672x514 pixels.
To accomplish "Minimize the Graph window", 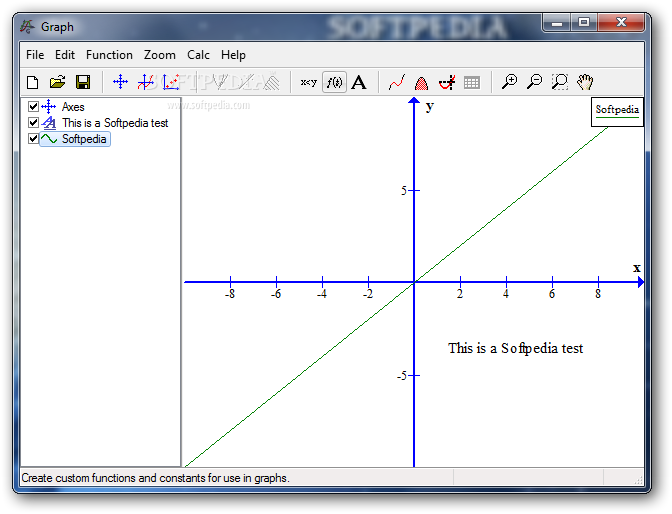I will click(x=557, y=23).
